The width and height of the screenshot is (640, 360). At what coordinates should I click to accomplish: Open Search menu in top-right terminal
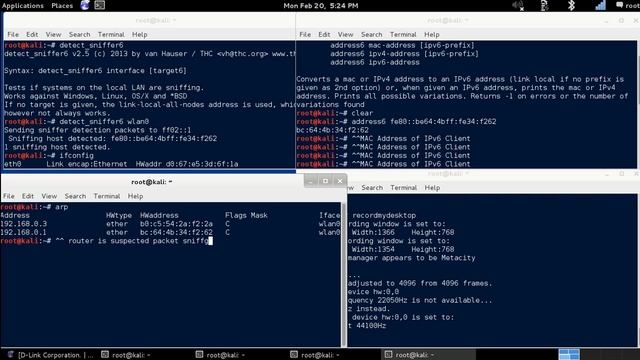pos(371,35)
